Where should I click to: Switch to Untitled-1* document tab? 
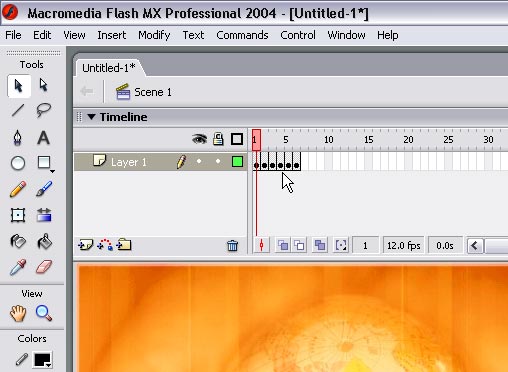coord(109,68)
